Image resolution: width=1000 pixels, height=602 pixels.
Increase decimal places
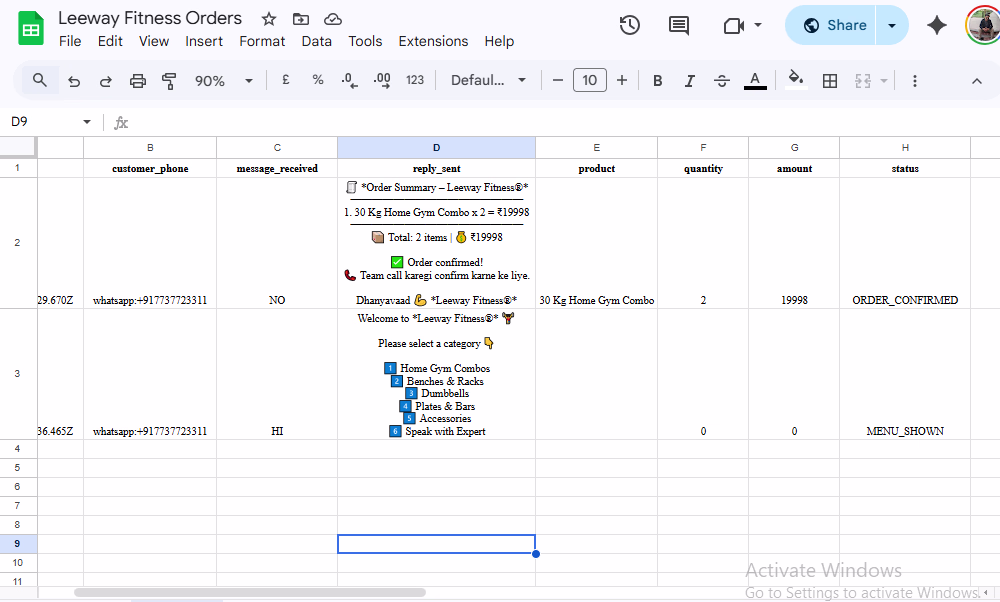(x=382, y=80)
